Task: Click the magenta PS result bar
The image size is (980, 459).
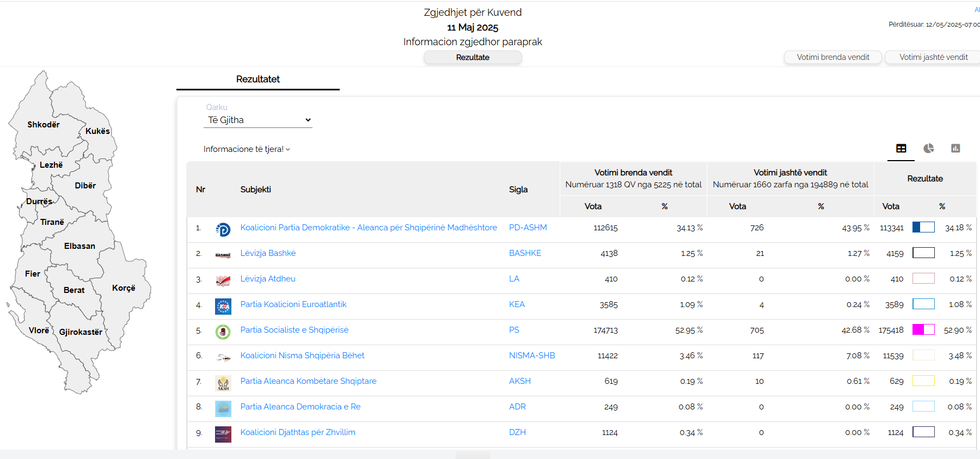Action: (x=923, y=330)
